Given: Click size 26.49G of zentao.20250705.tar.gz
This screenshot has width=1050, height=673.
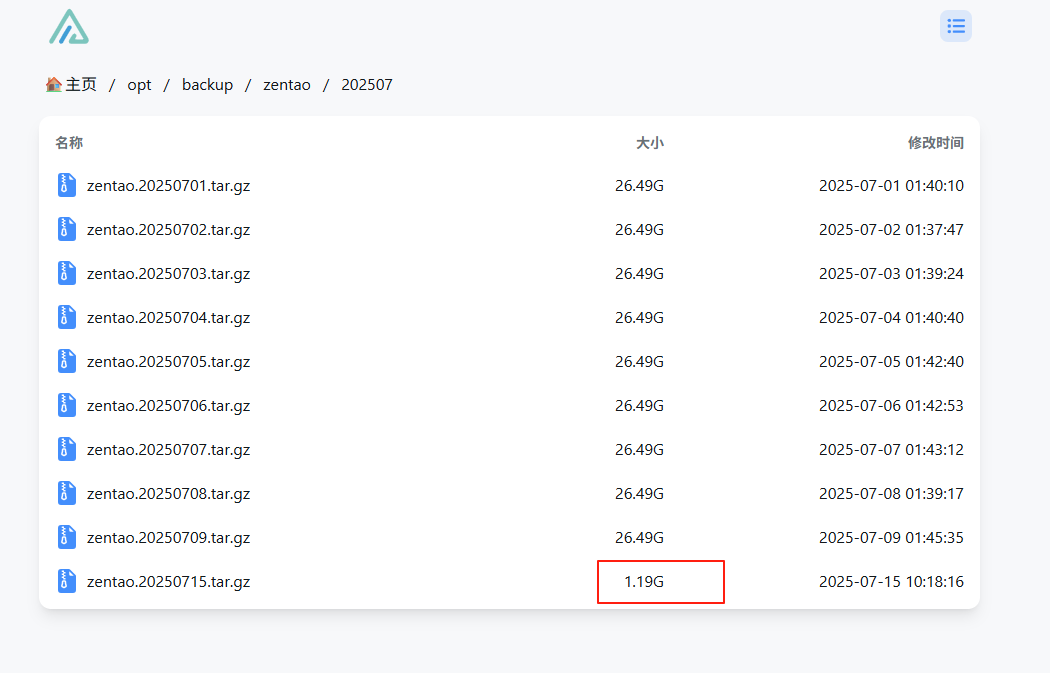Looking at the screenshot, I should point(640,362).
